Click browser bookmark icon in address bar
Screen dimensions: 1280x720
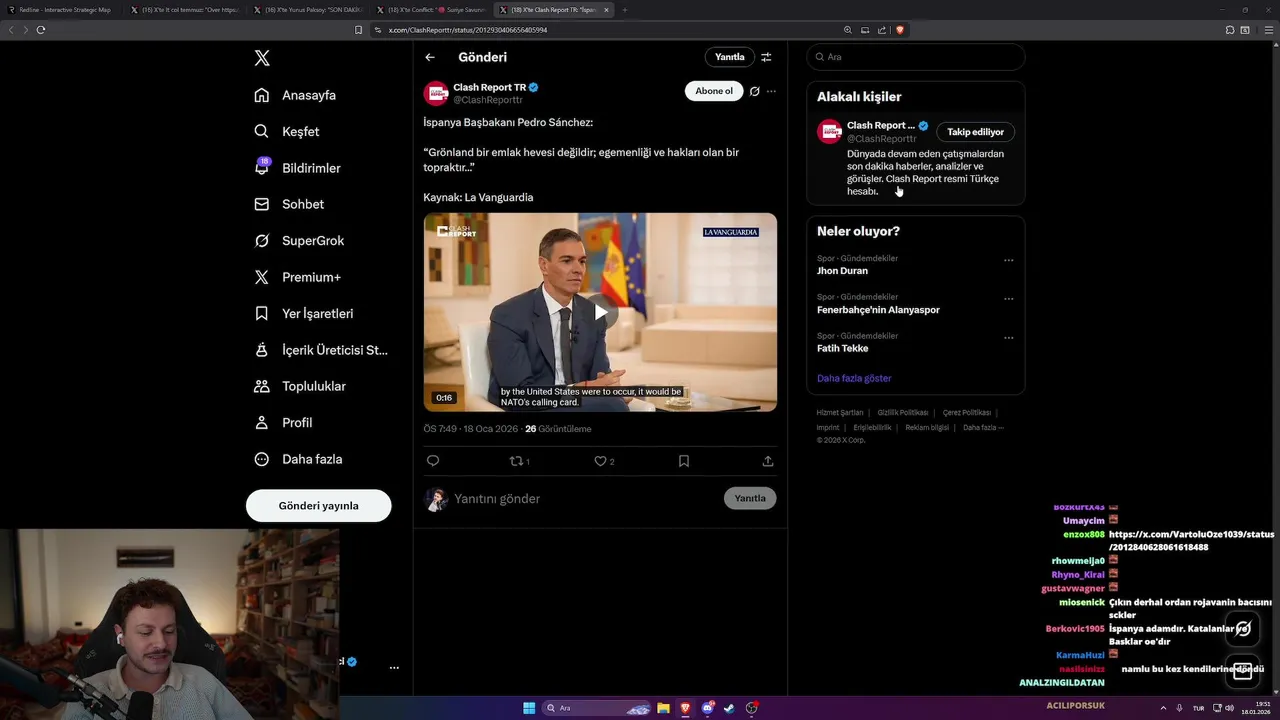(358, 30)
